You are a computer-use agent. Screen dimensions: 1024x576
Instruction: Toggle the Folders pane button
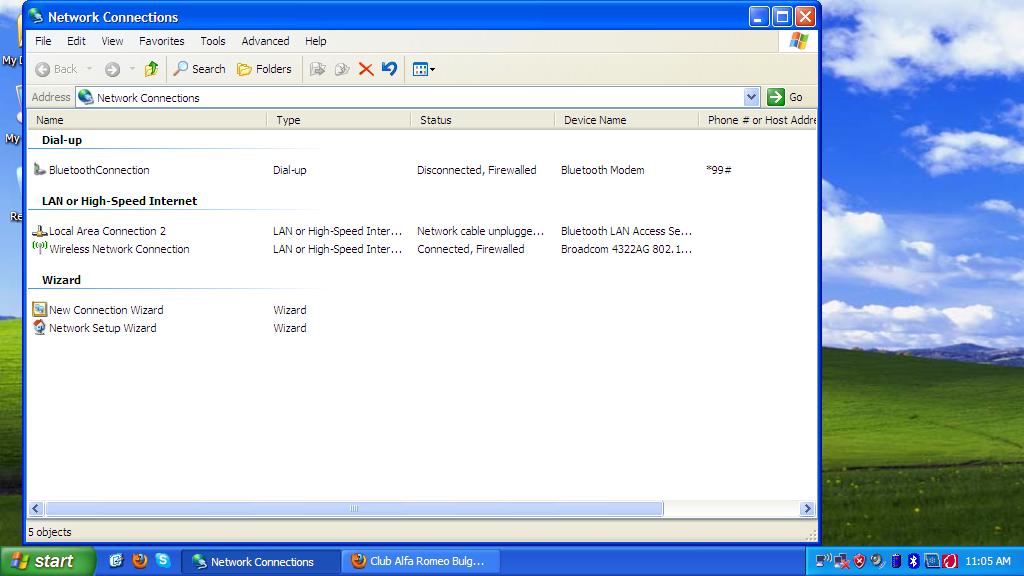tap(264, 69)
